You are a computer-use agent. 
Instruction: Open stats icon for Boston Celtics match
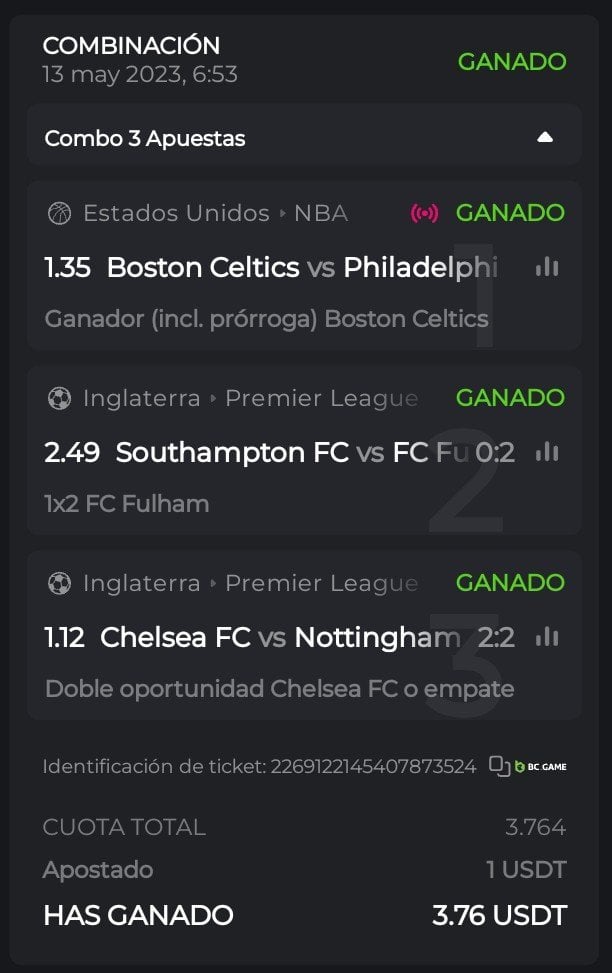coord(547,267)
